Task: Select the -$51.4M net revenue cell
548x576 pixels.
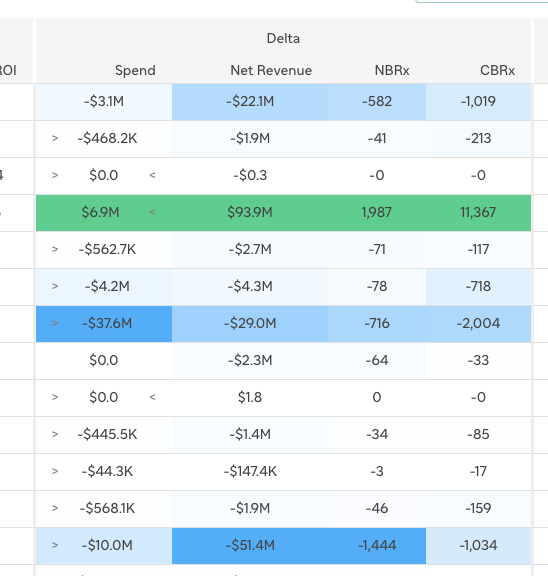Action: [250, 545]
